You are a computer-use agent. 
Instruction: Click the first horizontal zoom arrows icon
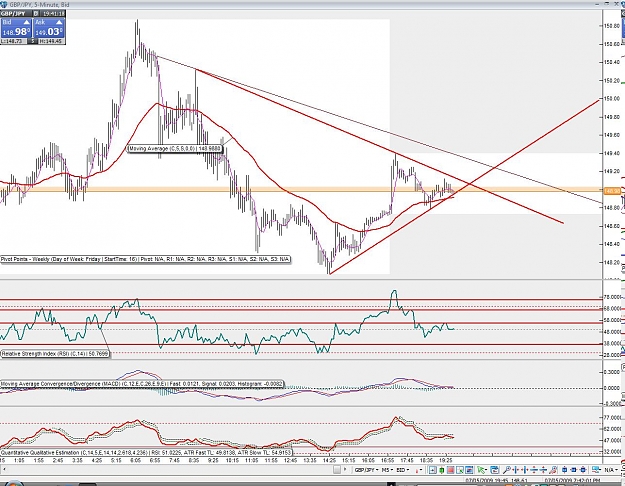click(516, 470)
